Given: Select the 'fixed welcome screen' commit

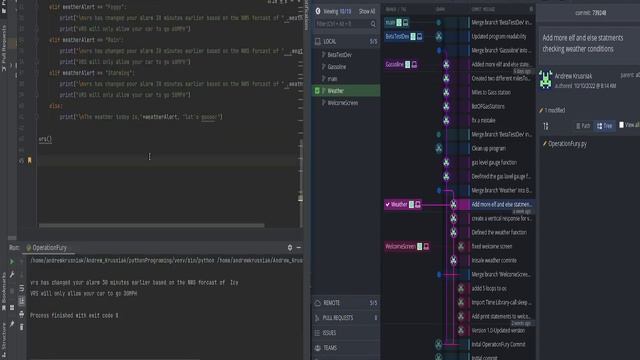Looking at the screenshot, I should click(x=492, y=247).
